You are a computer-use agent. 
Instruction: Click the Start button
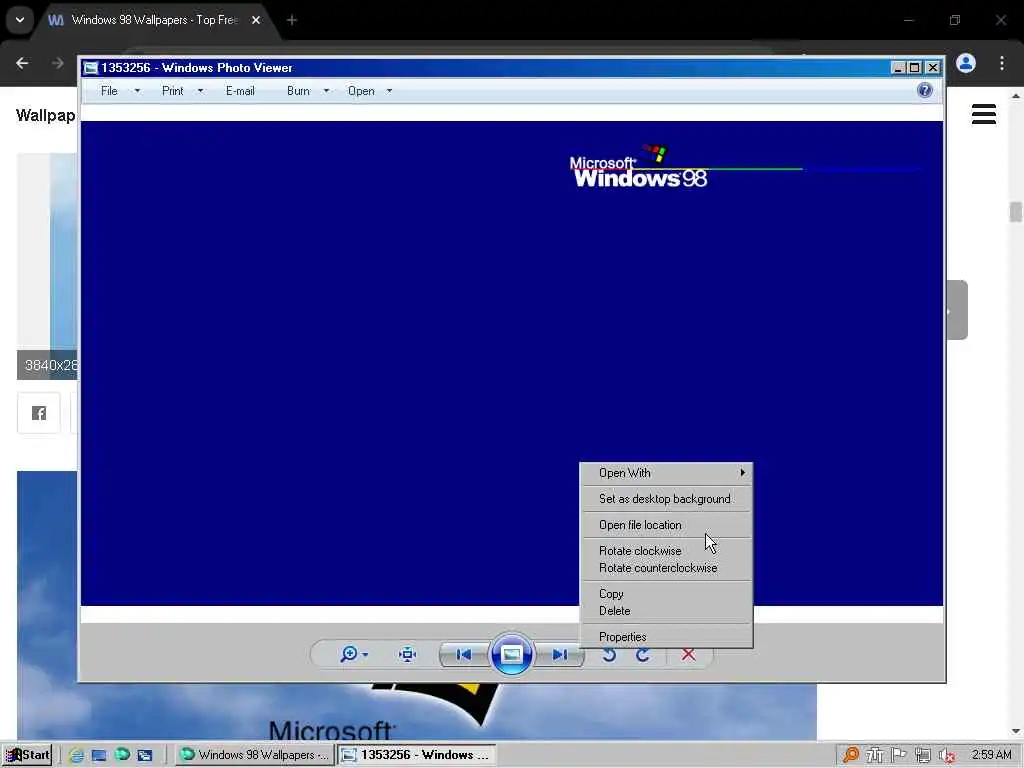pyautogui.click(x=27, y=755)
